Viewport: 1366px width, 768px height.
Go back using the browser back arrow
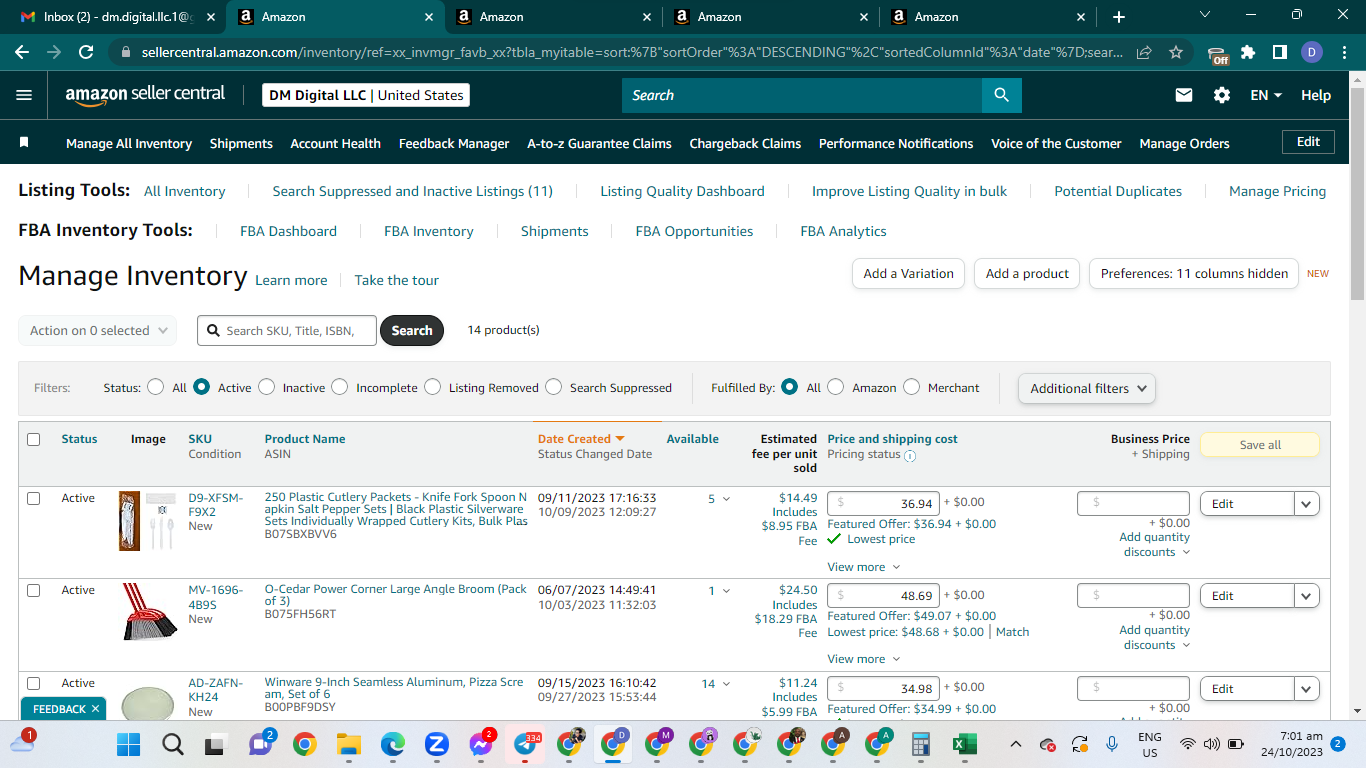click(x=22, y=52)
